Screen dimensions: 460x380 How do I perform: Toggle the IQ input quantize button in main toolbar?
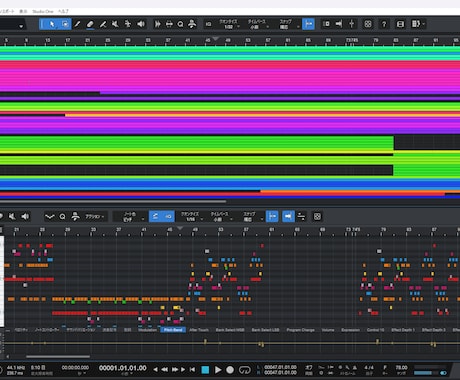pyautogui.click(x=208, y=24)
